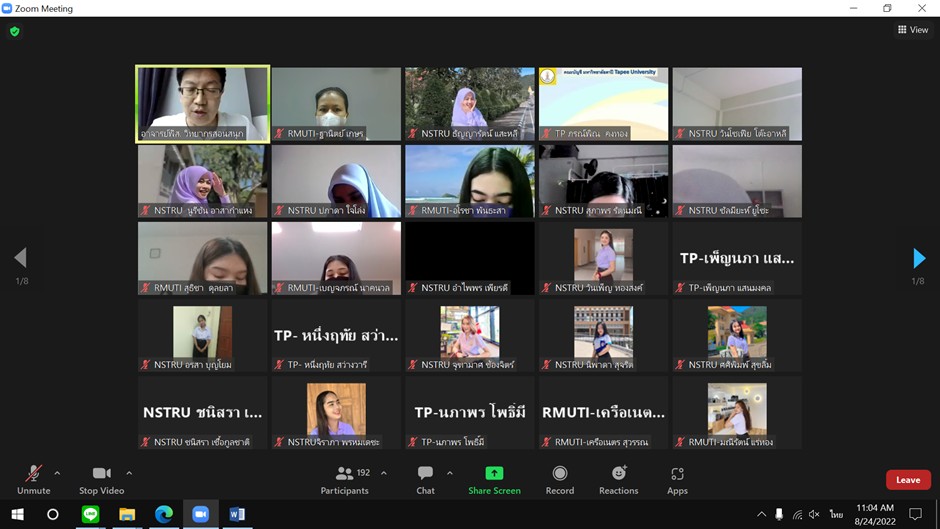940x529 pixels.
Task: Expand the chat options arrow next to Chat
Action: [x=450, y=473]
